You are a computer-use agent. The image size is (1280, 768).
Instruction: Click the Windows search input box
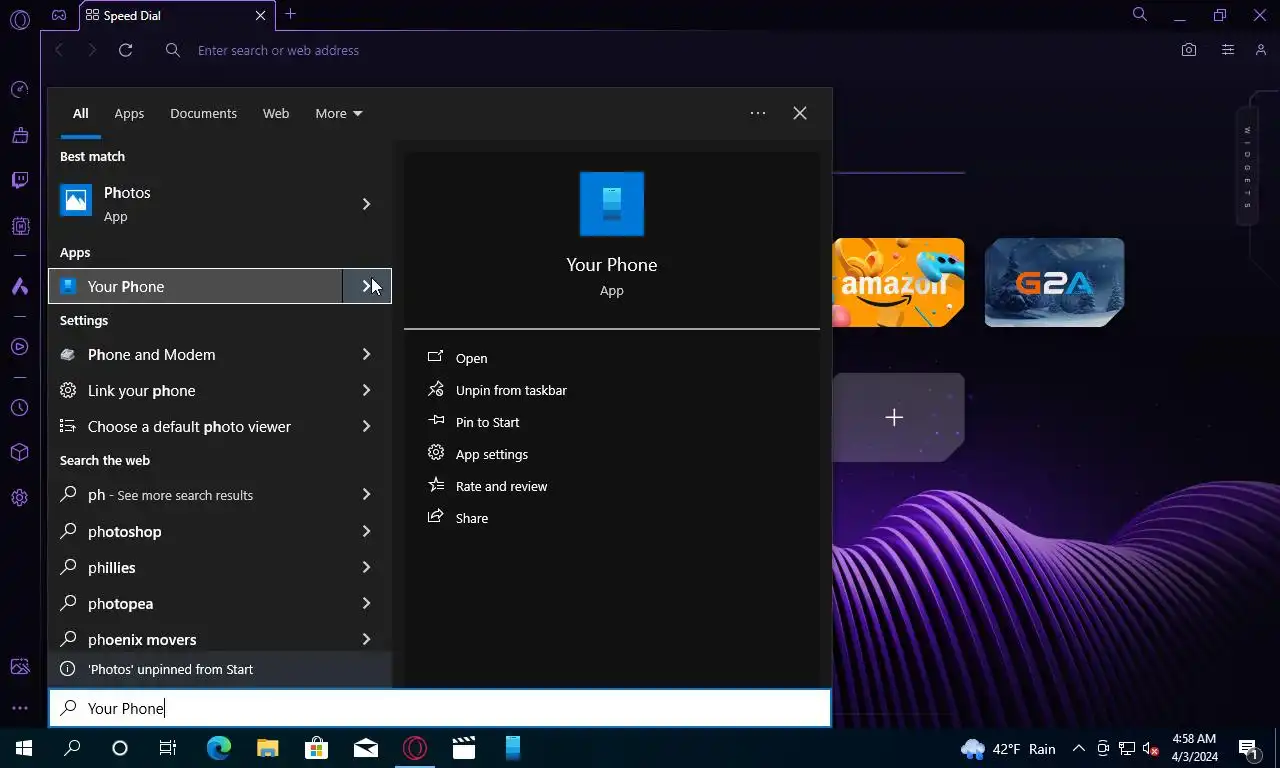tap(440, 708)
